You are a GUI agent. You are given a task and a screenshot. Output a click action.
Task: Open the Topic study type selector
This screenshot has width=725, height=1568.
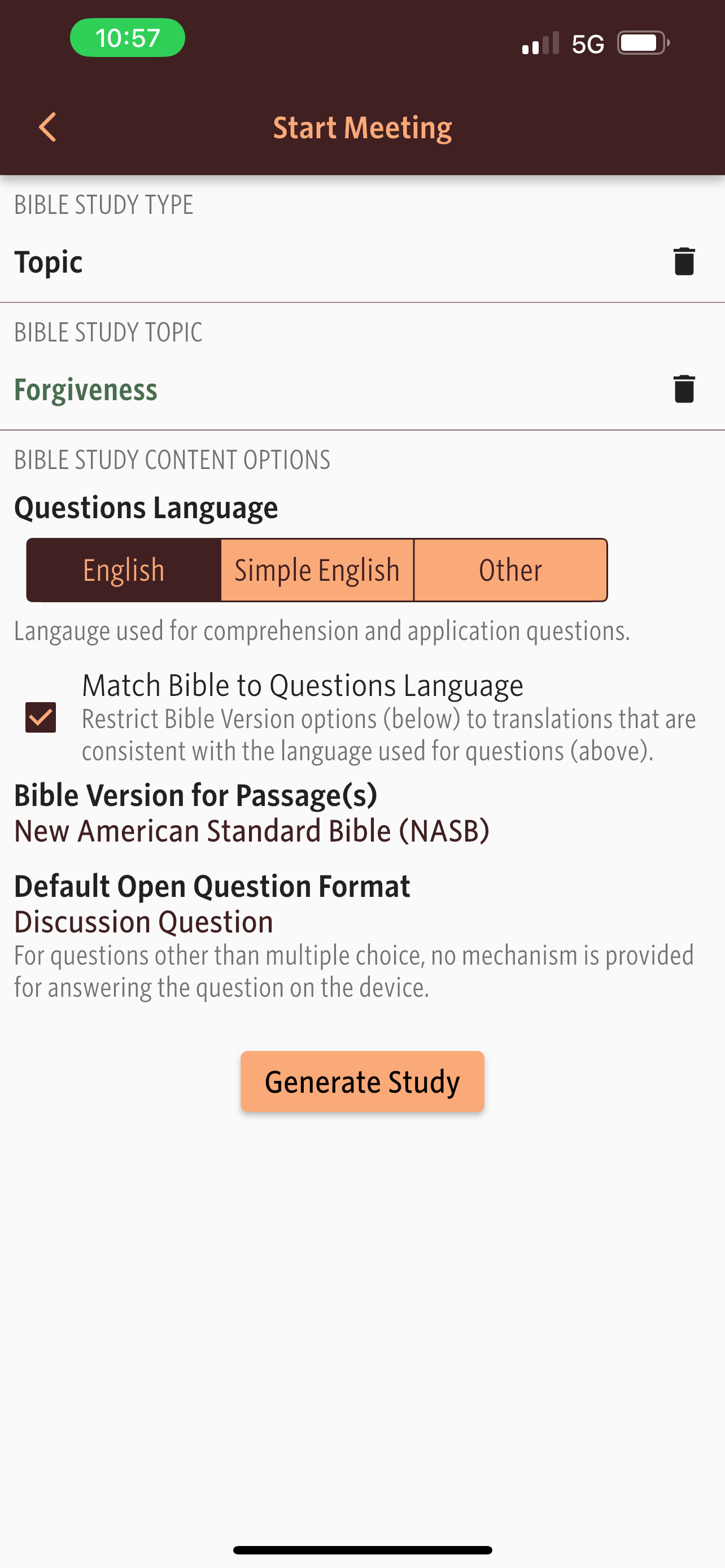point(49,262)
